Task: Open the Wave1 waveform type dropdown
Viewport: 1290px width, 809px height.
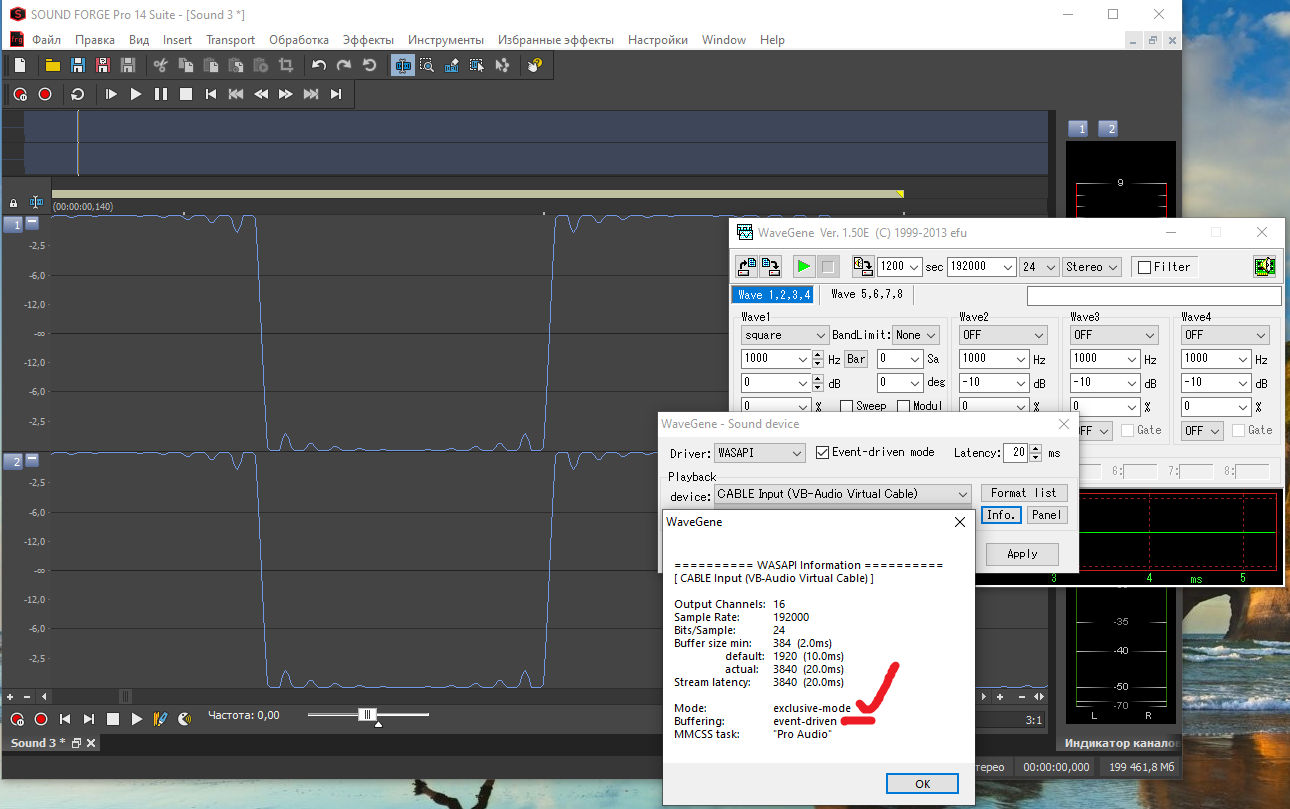Action: 785,335
